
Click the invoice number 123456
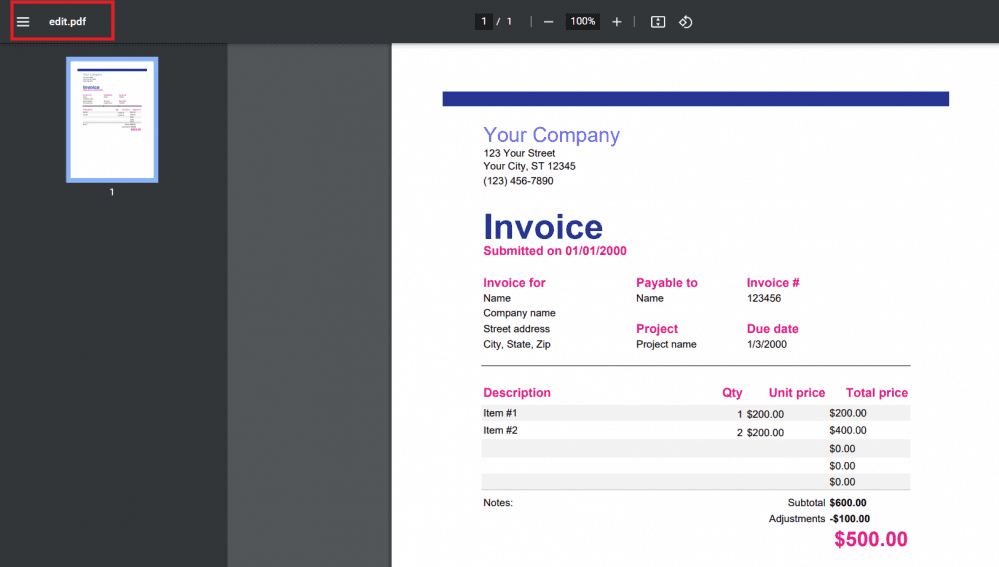pyautogui.click(x=764, y=298)
